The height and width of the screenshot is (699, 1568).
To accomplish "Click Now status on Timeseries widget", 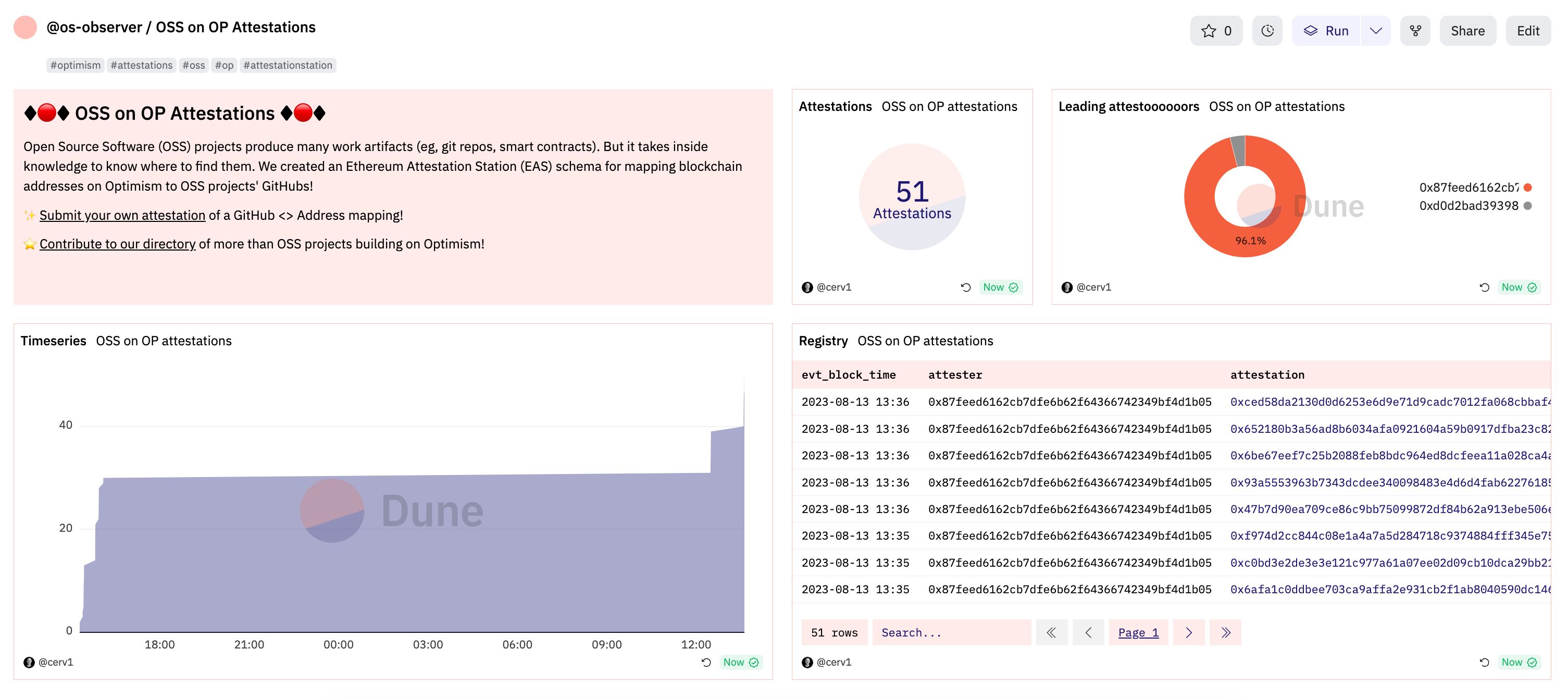I will [741, 662].
